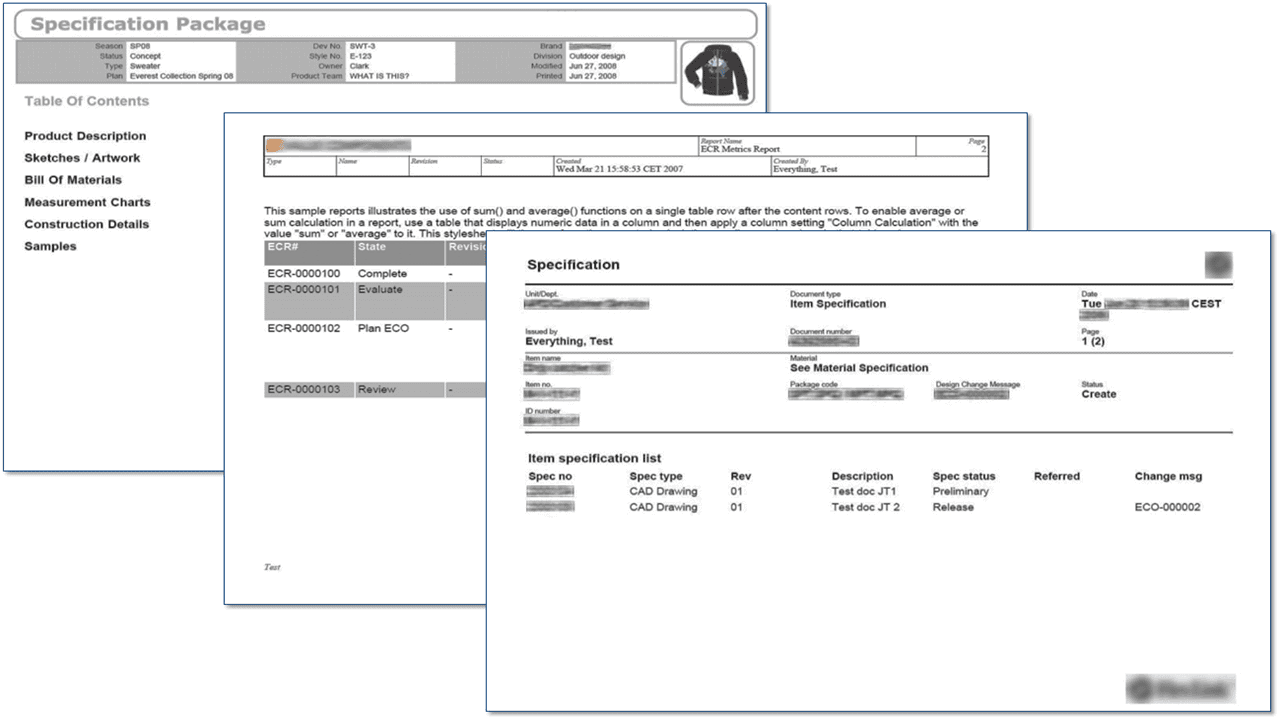Select the Test doc JT1 description
Viewport: 1280px width, 720px height.
[863, 491]
